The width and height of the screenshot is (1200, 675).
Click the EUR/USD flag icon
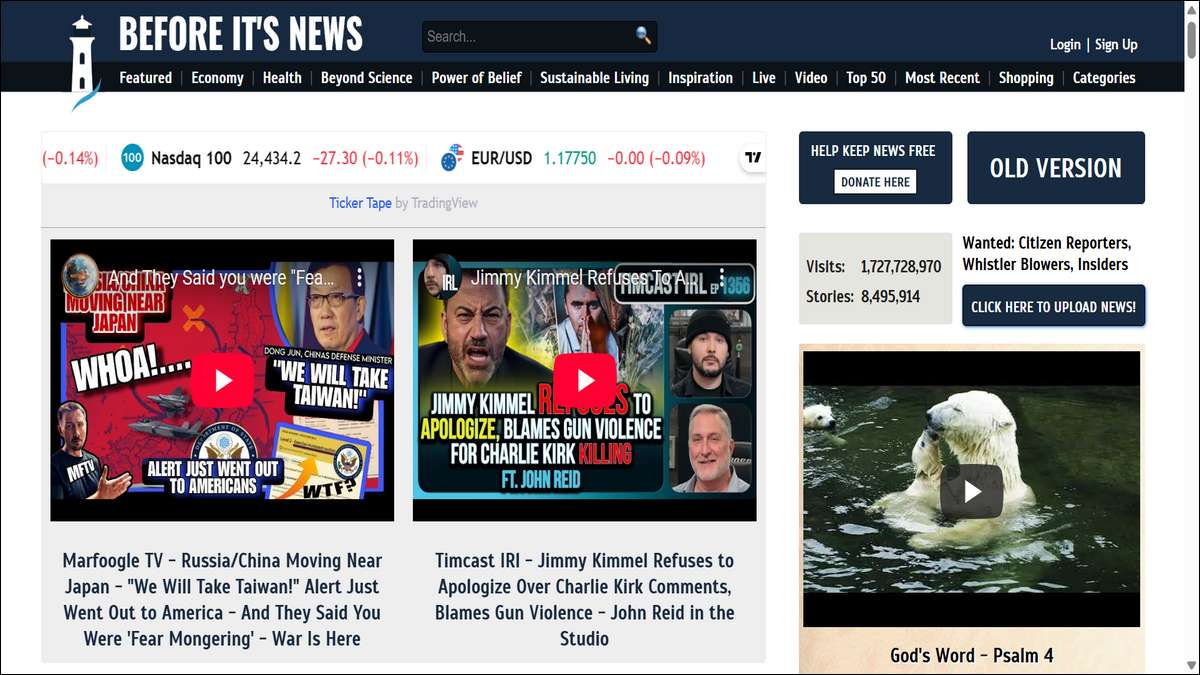[452, 157]
